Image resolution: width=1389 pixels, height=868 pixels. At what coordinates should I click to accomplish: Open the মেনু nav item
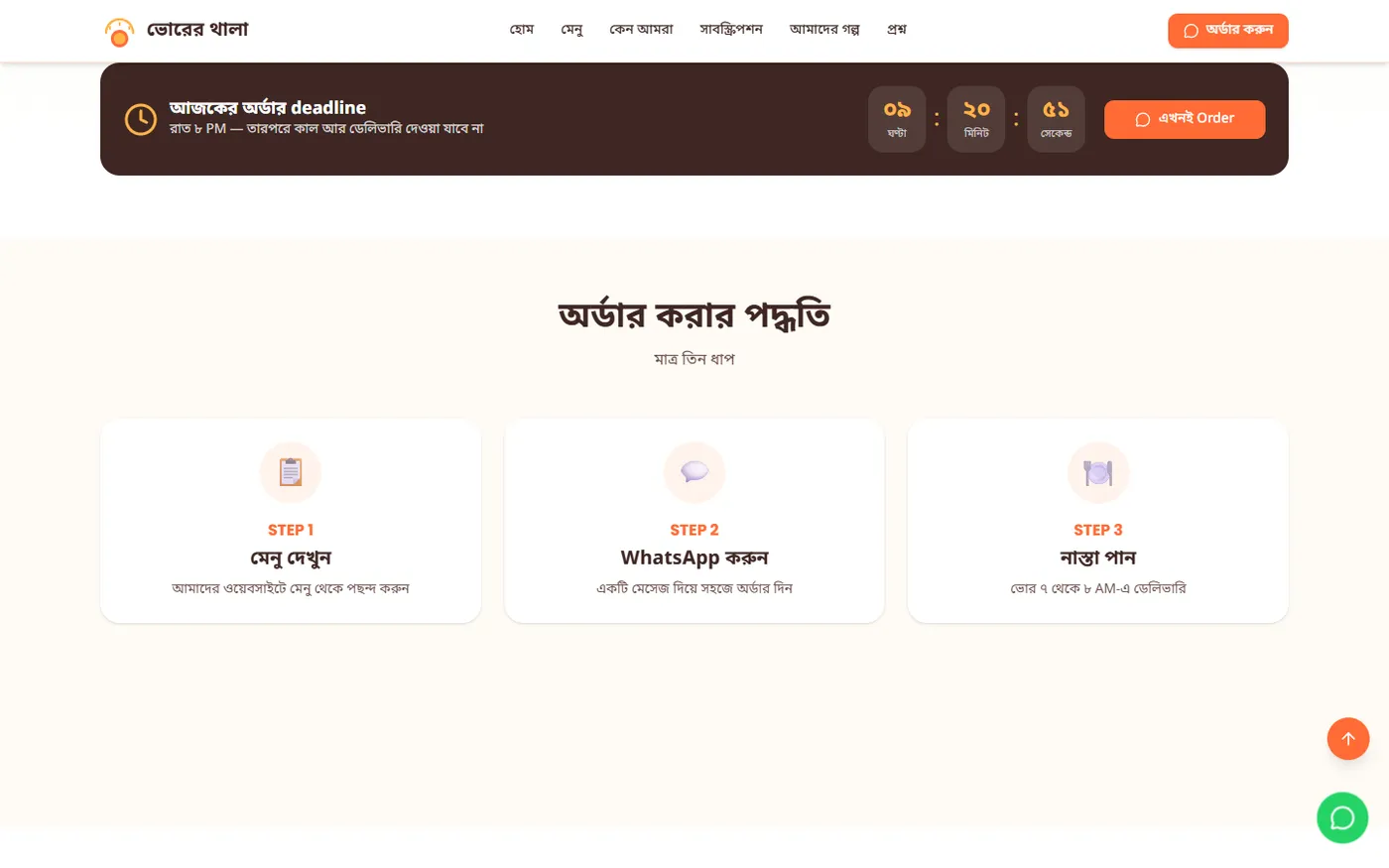pos(571,30)
